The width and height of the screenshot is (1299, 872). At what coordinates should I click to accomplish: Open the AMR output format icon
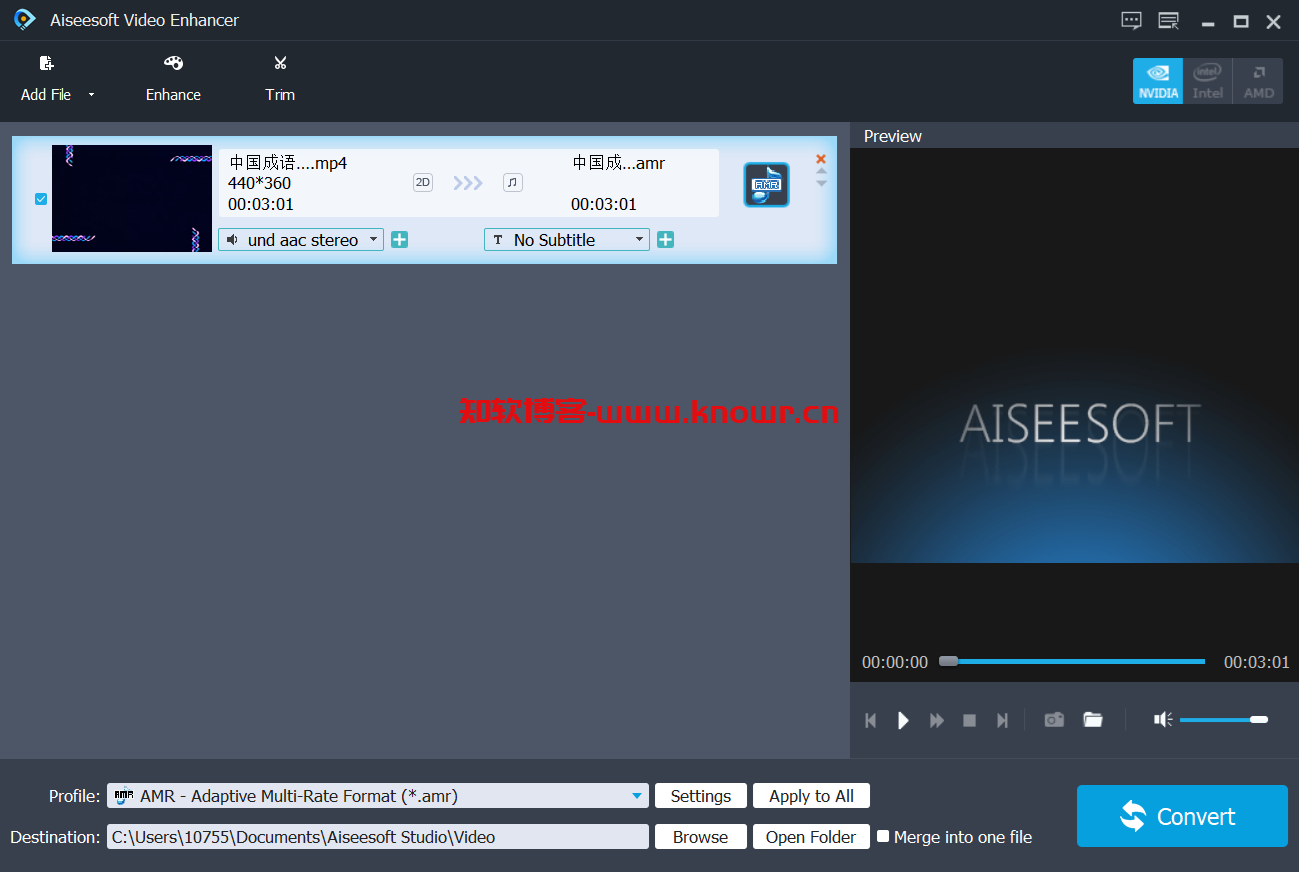tap(767, 185)
